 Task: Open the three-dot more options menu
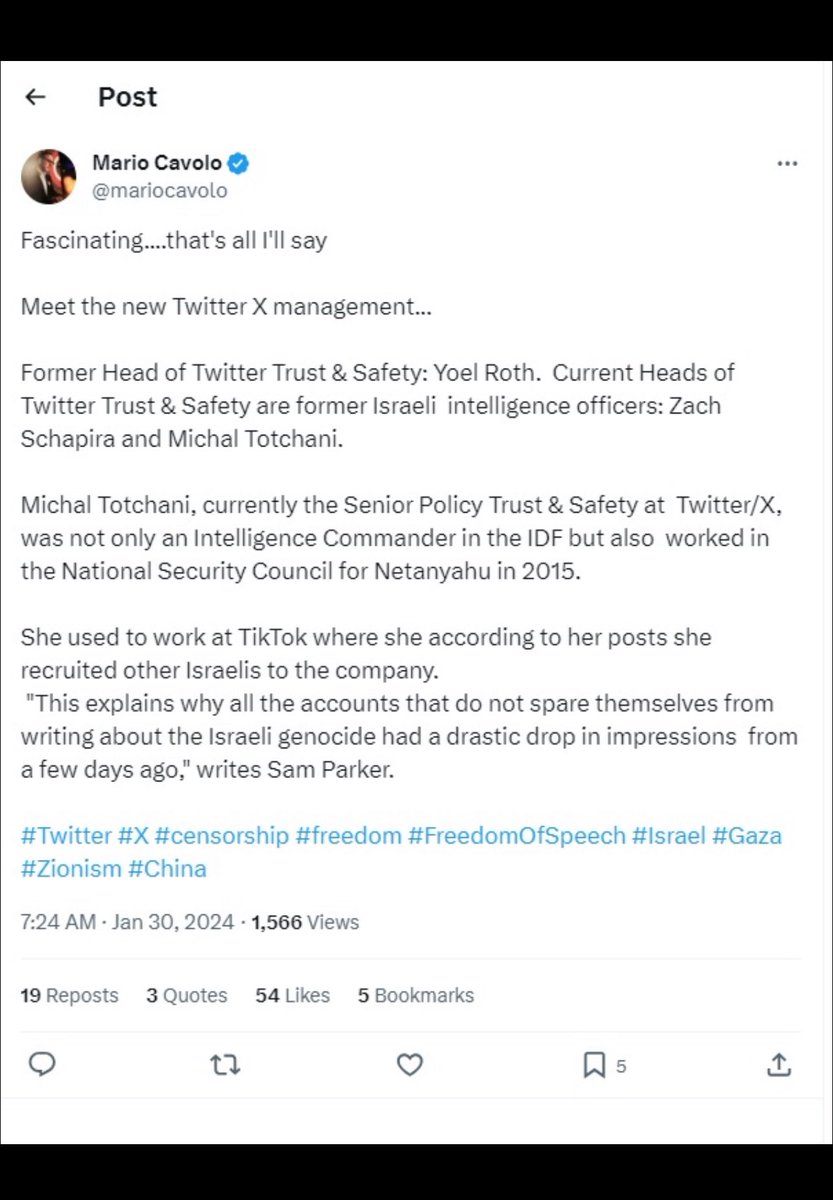click(x=787, y=164)
